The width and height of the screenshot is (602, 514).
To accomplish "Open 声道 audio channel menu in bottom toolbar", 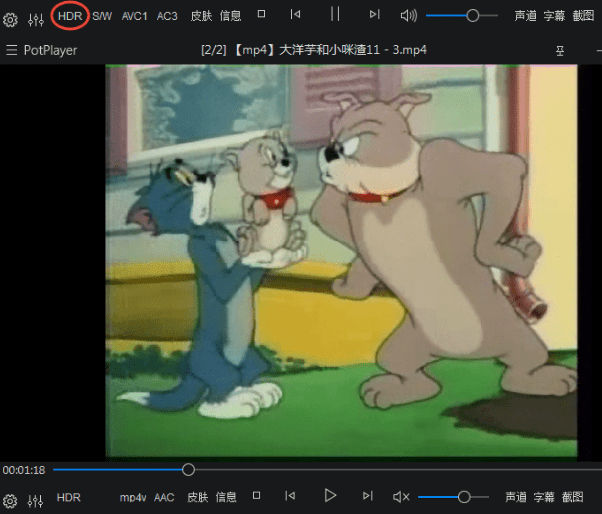I will pos(516,497).
